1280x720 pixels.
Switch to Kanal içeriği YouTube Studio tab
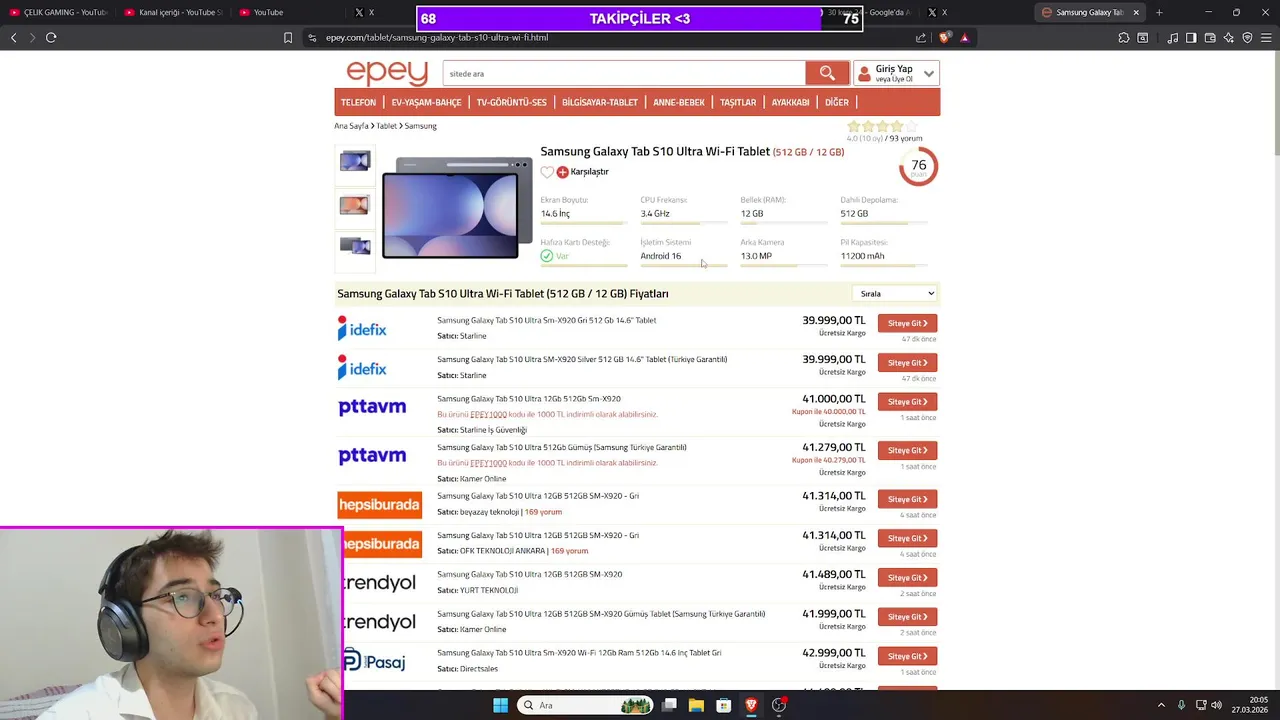(x=172, y=12)
